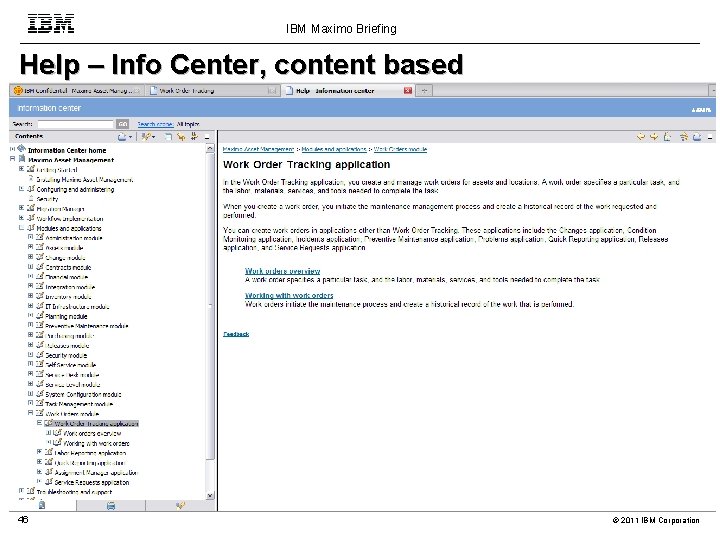This screenshot has height=540, width=720.
Task: Click Forward arrow in topic toolbar
Action: pos(654,136)
